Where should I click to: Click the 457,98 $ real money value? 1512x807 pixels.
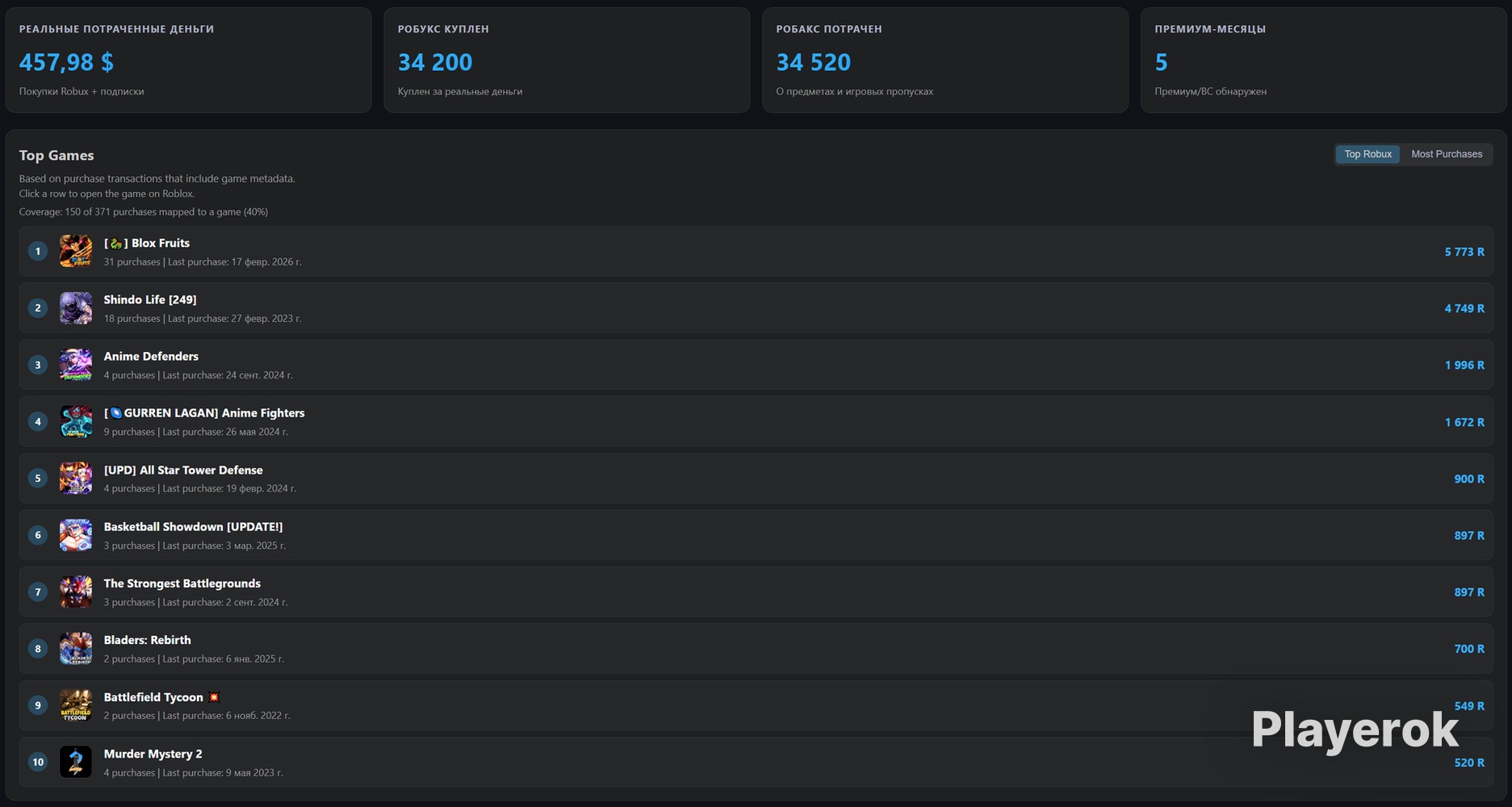[66, 62]
